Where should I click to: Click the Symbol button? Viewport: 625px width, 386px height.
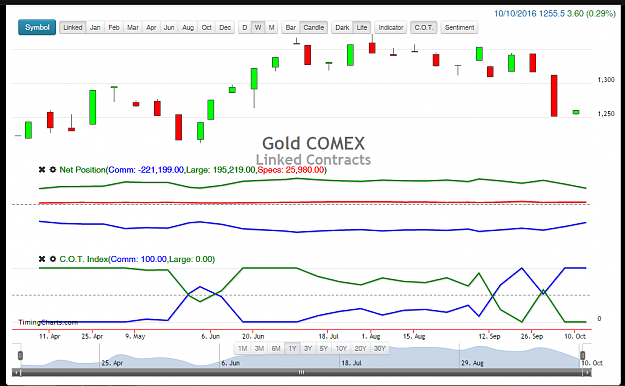click(37, 28)
